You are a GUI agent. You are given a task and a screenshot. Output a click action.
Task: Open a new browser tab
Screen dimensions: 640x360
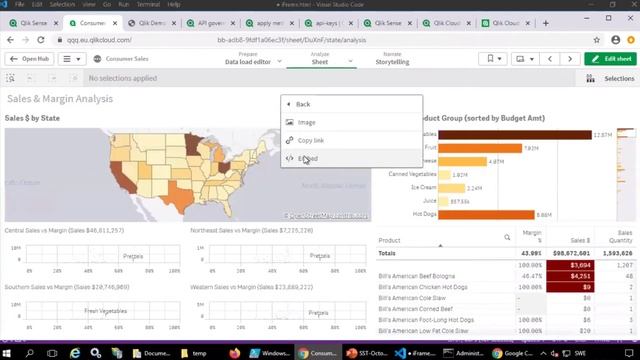[x=545, y=23]
